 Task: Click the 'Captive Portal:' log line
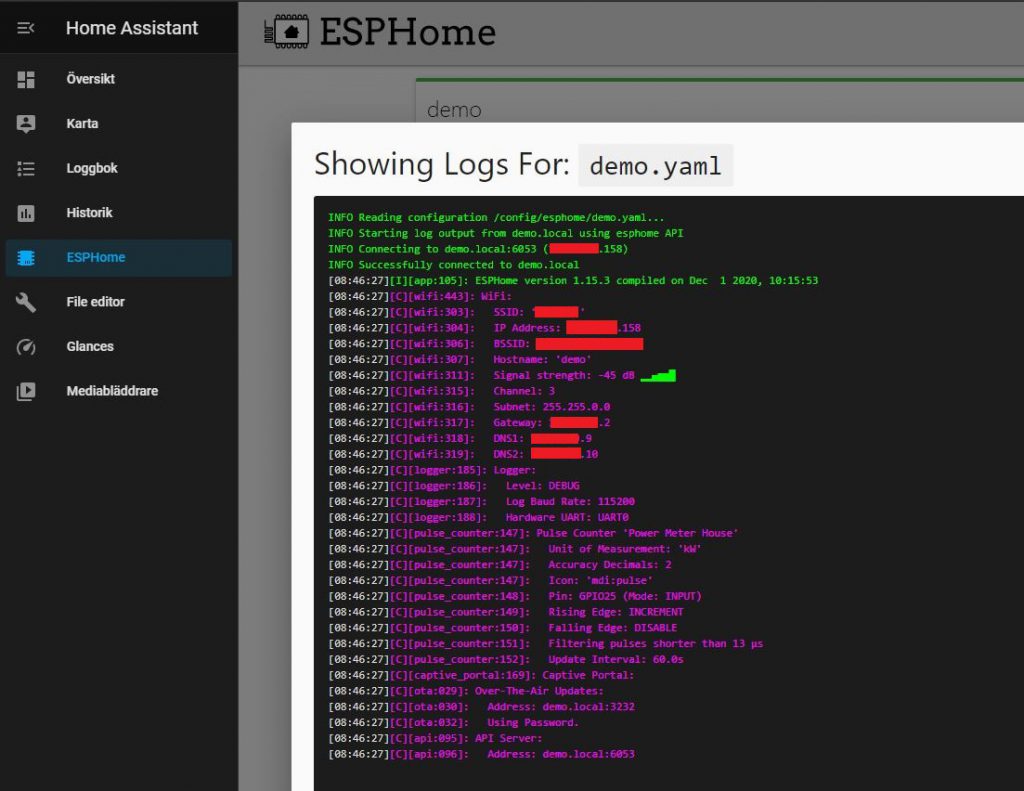[481, 675]
